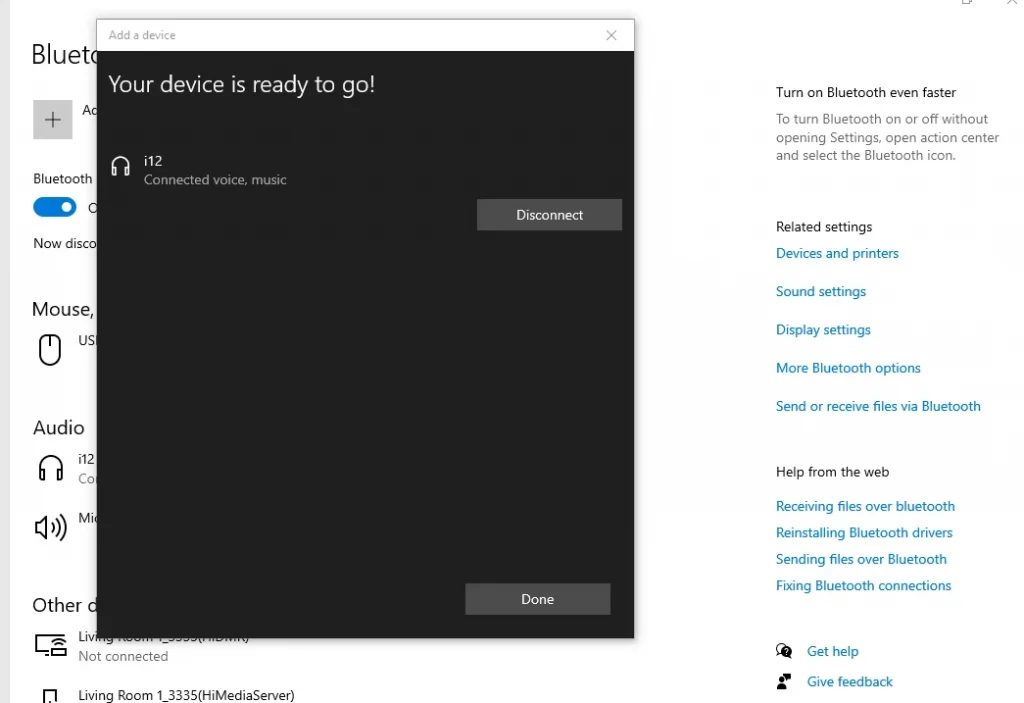Select the USB mouse icon
This screenshot has width=1024, height=703.
[x=50, y=350]
